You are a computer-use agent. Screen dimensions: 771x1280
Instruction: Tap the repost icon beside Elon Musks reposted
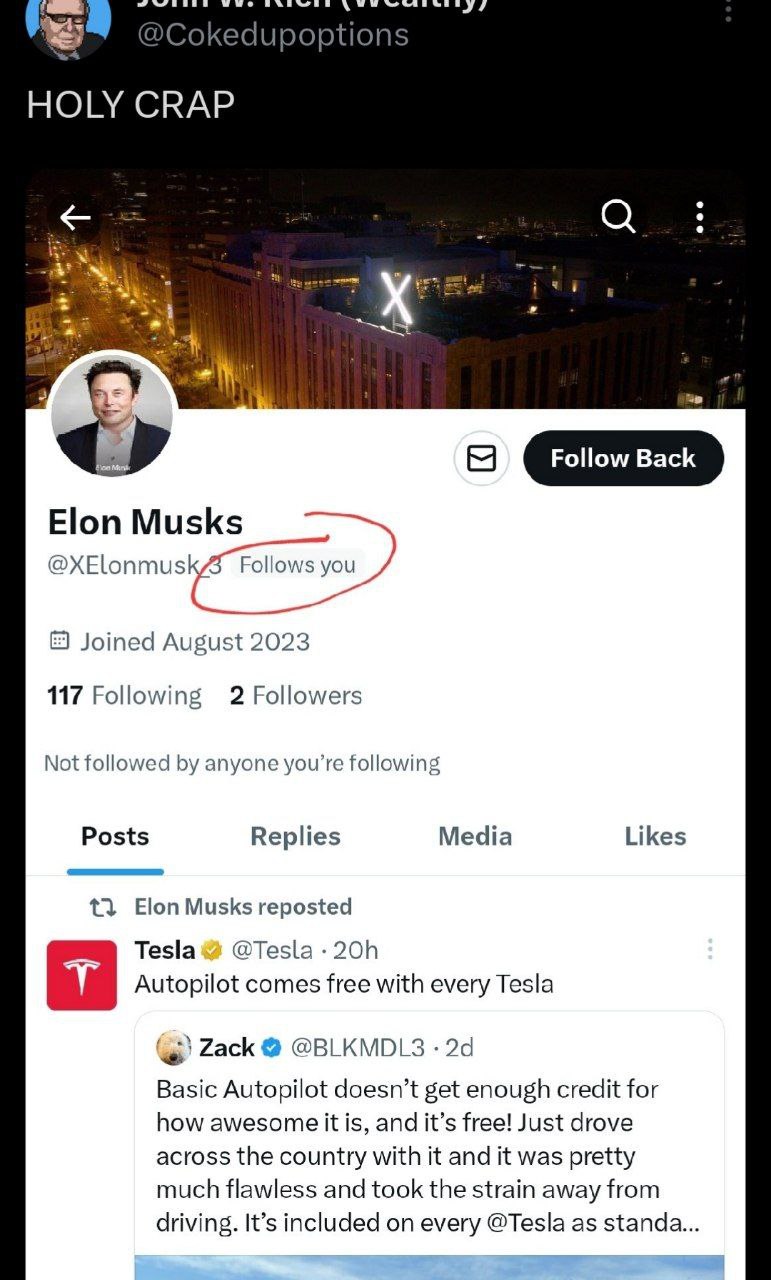[x=102, y=907]
